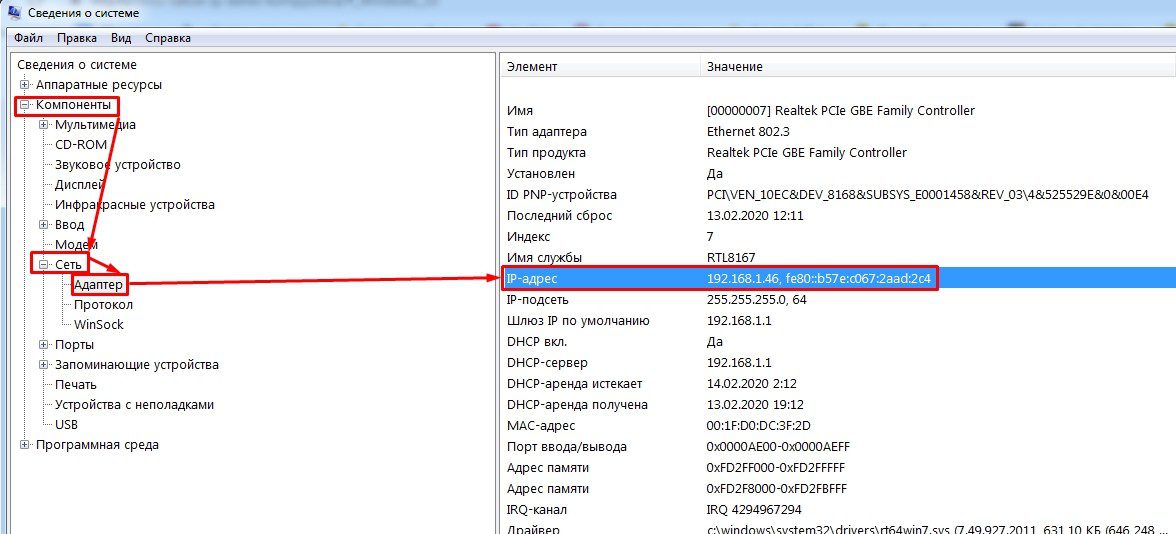This screenshot has height=534, width=1176.
Task: Open the Вид menu
Action: click(121, 38)
